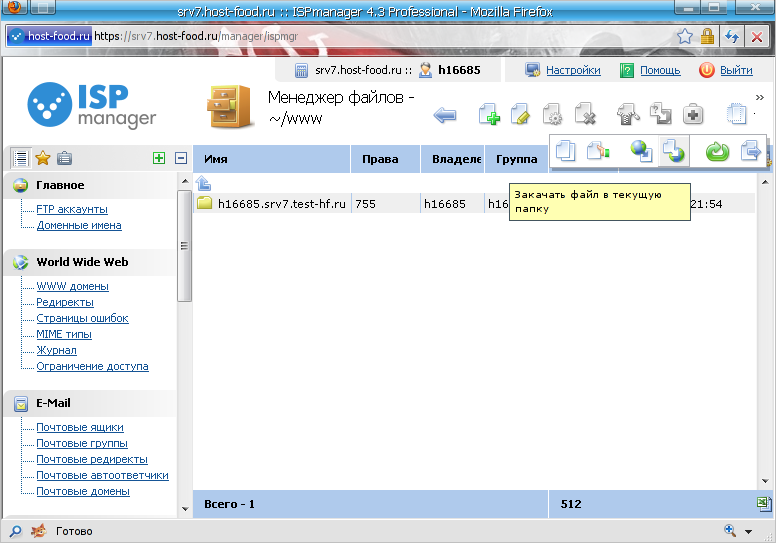
Task: Click the first-aid kit toolbar icon
Action: 693,115
